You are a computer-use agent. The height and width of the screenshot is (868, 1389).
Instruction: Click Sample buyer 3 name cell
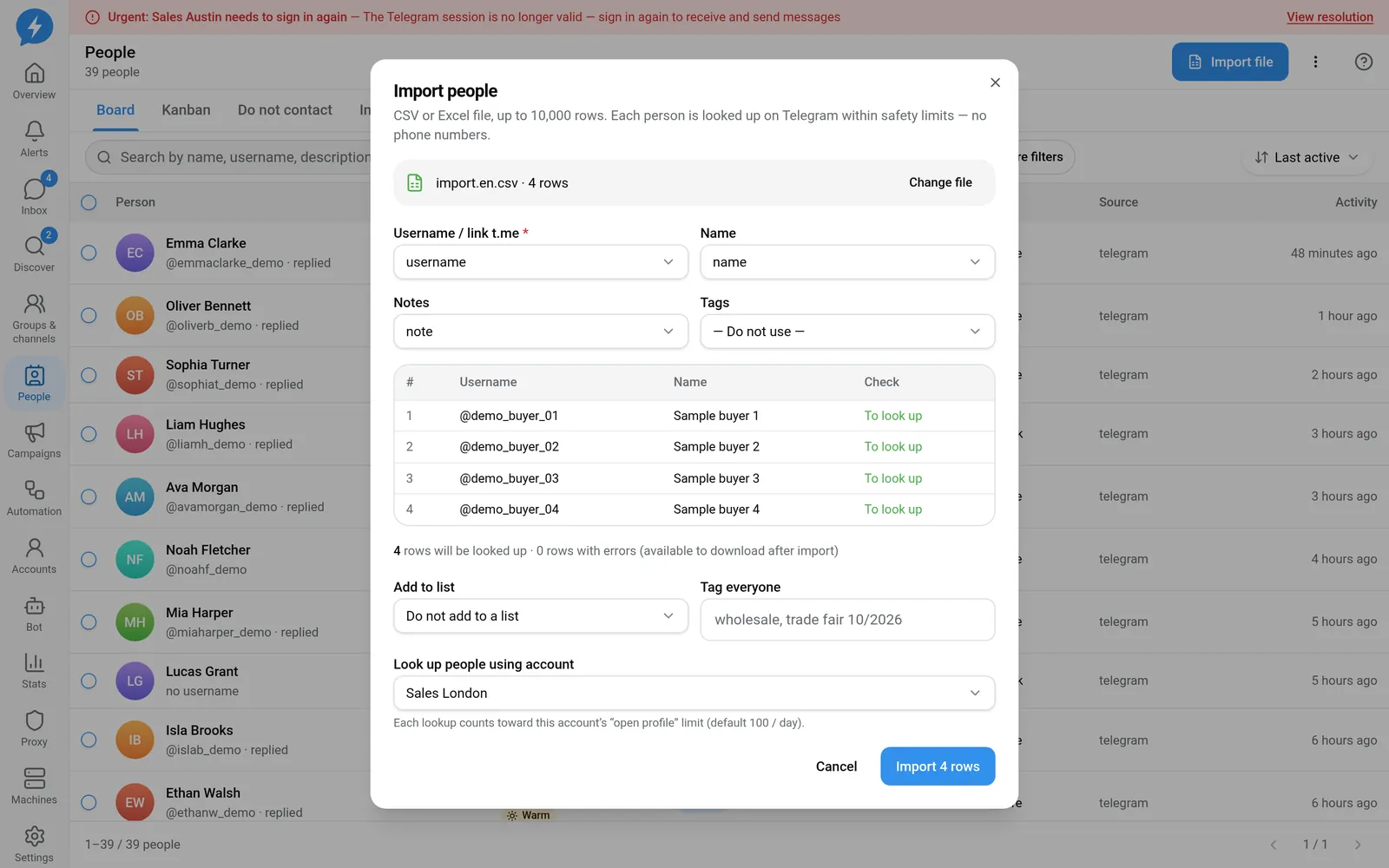716,478
